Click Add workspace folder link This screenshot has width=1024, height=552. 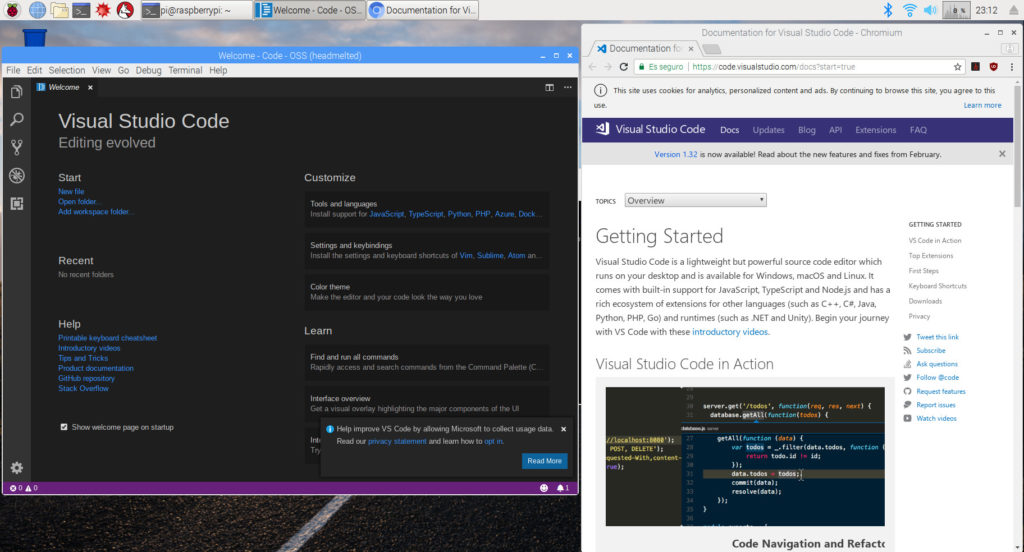(x=95, y=212)
